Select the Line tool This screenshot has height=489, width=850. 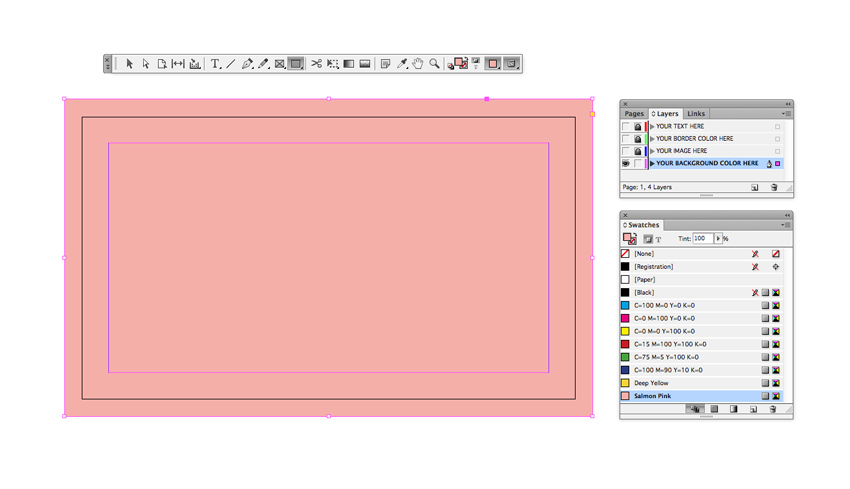(x=230, y=64)
